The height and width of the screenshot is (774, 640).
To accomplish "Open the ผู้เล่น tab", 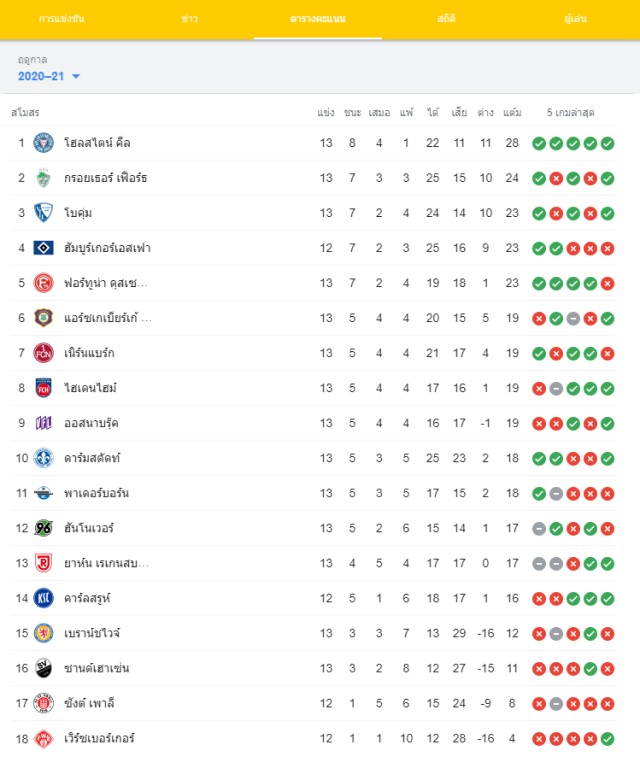I will tap(575, 19).
